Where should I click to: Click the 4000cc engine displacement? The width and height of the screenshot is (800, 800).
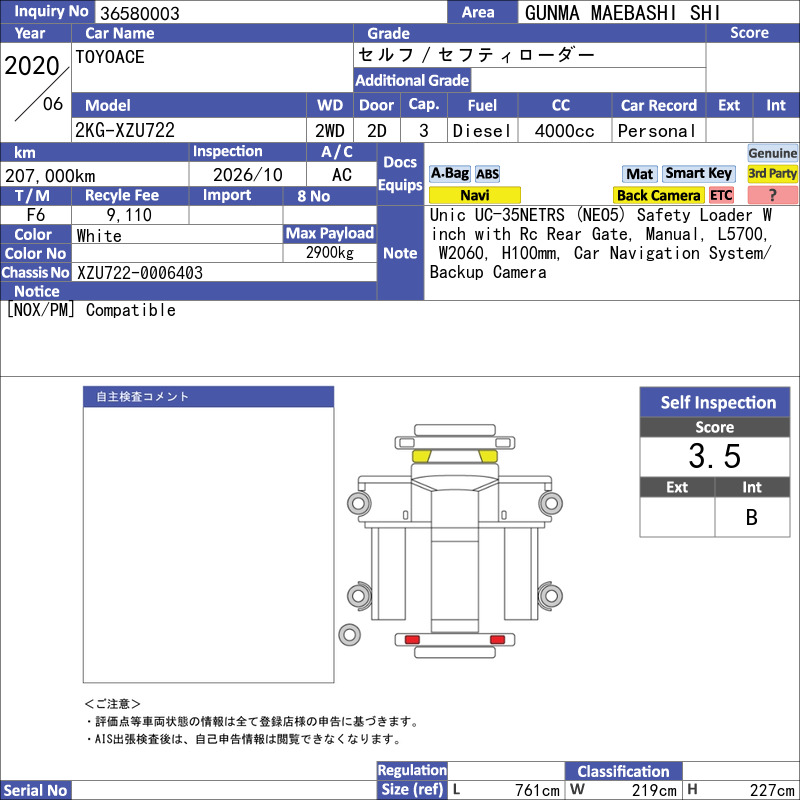564,131
